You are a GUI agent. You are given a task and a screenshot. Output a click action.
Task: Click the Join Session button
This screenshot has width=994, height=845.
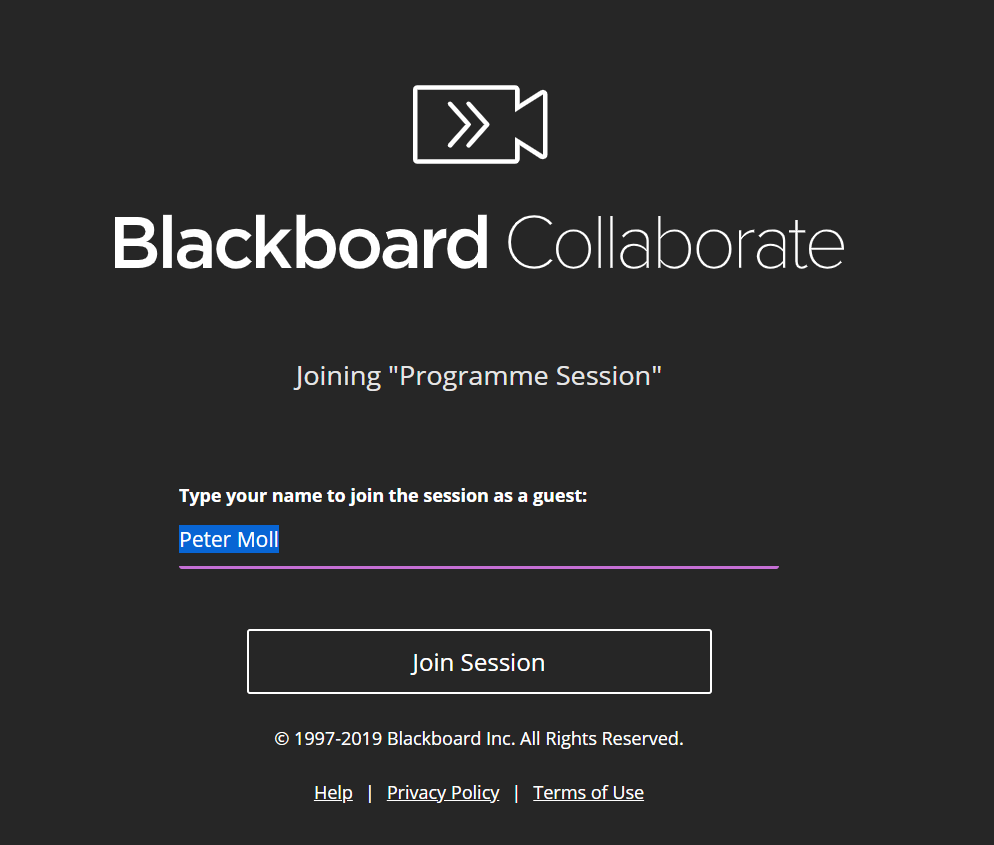coord(479,662)
